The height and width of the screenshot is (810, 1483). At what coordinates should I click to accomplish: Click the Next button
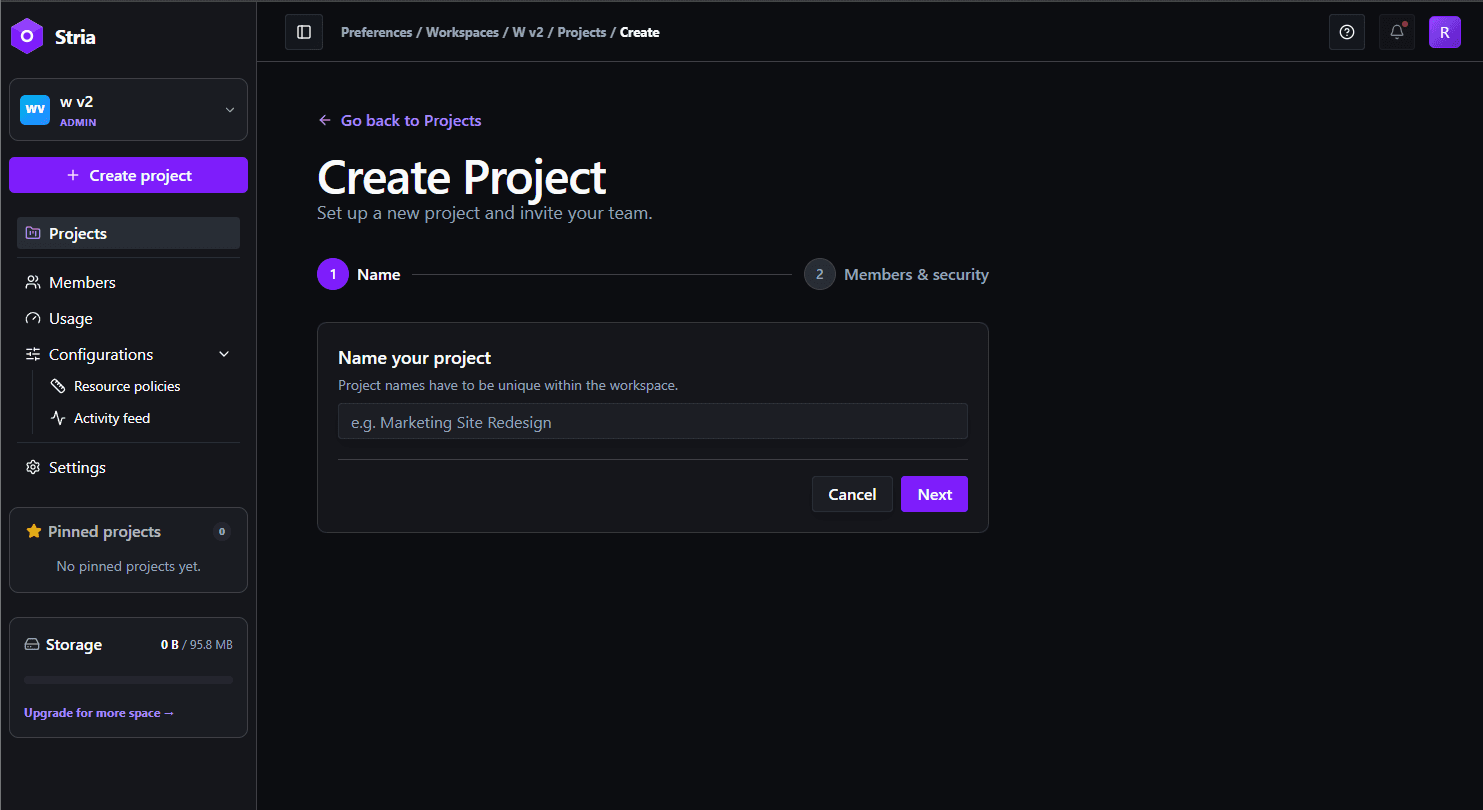point(934,494)
